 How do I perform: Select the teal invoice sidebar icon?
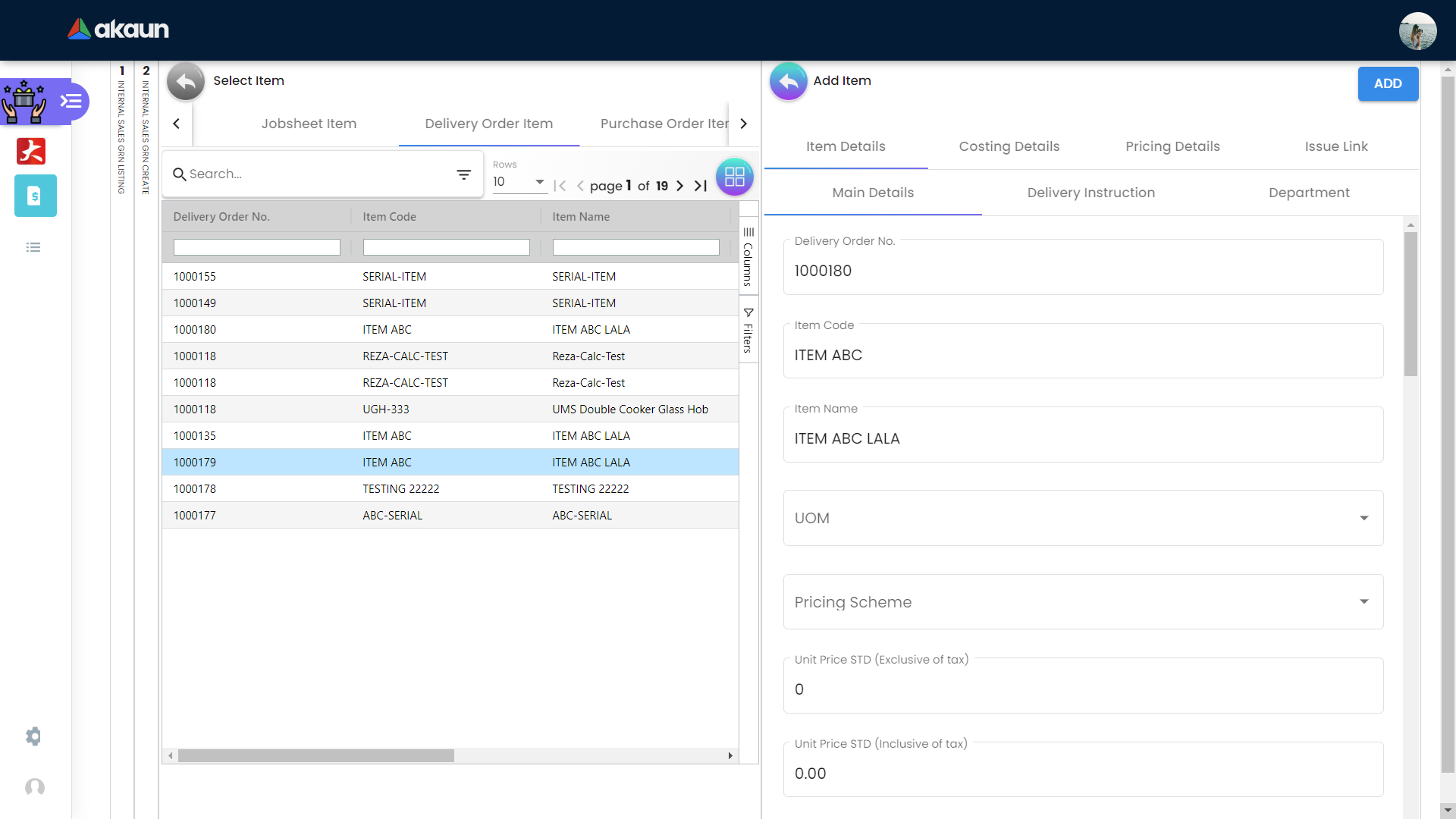(x=35, y=196)
